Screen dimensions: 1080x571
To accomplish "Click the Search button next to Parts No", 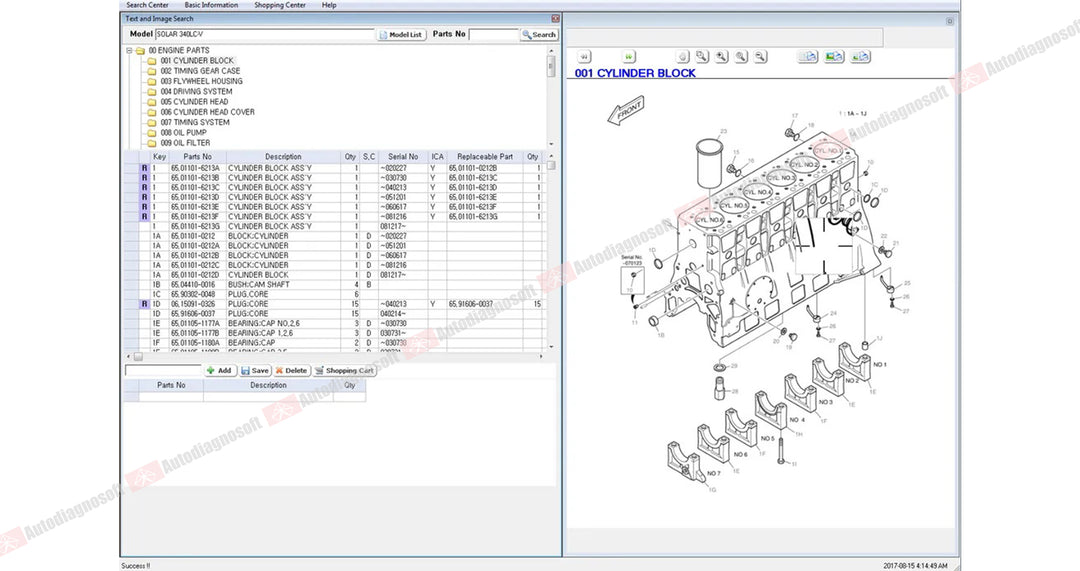I will tap(539, 34).
